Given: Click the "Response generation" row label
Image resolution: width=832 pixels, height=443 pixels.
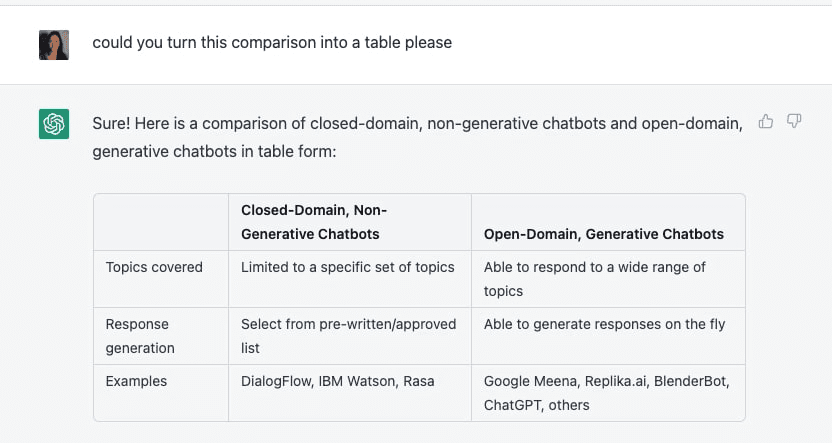Looking at the screenshot, I should coord(140,336).
